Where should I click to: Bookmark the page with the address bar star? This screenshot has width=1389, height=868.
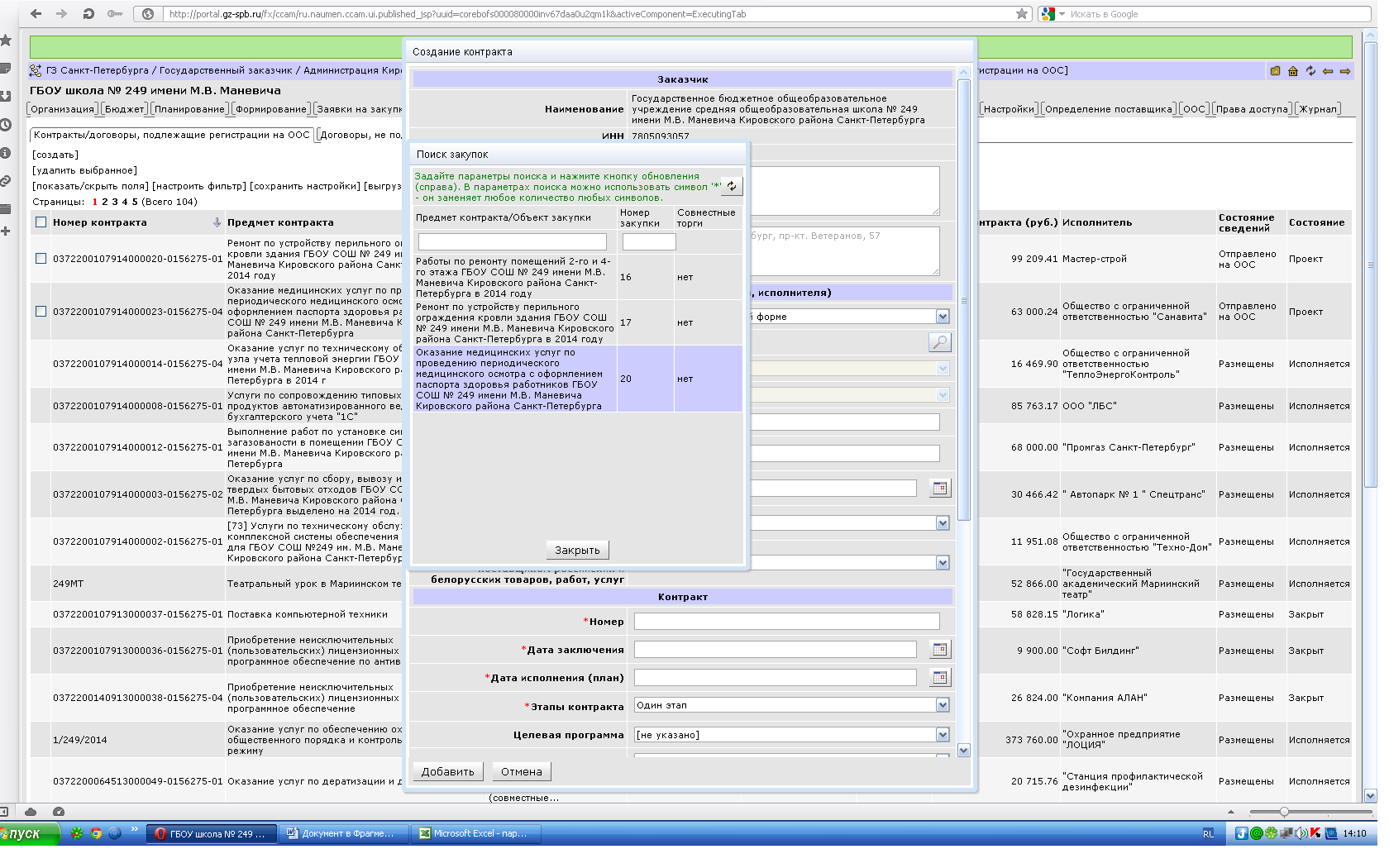(x=1022, y=13)
